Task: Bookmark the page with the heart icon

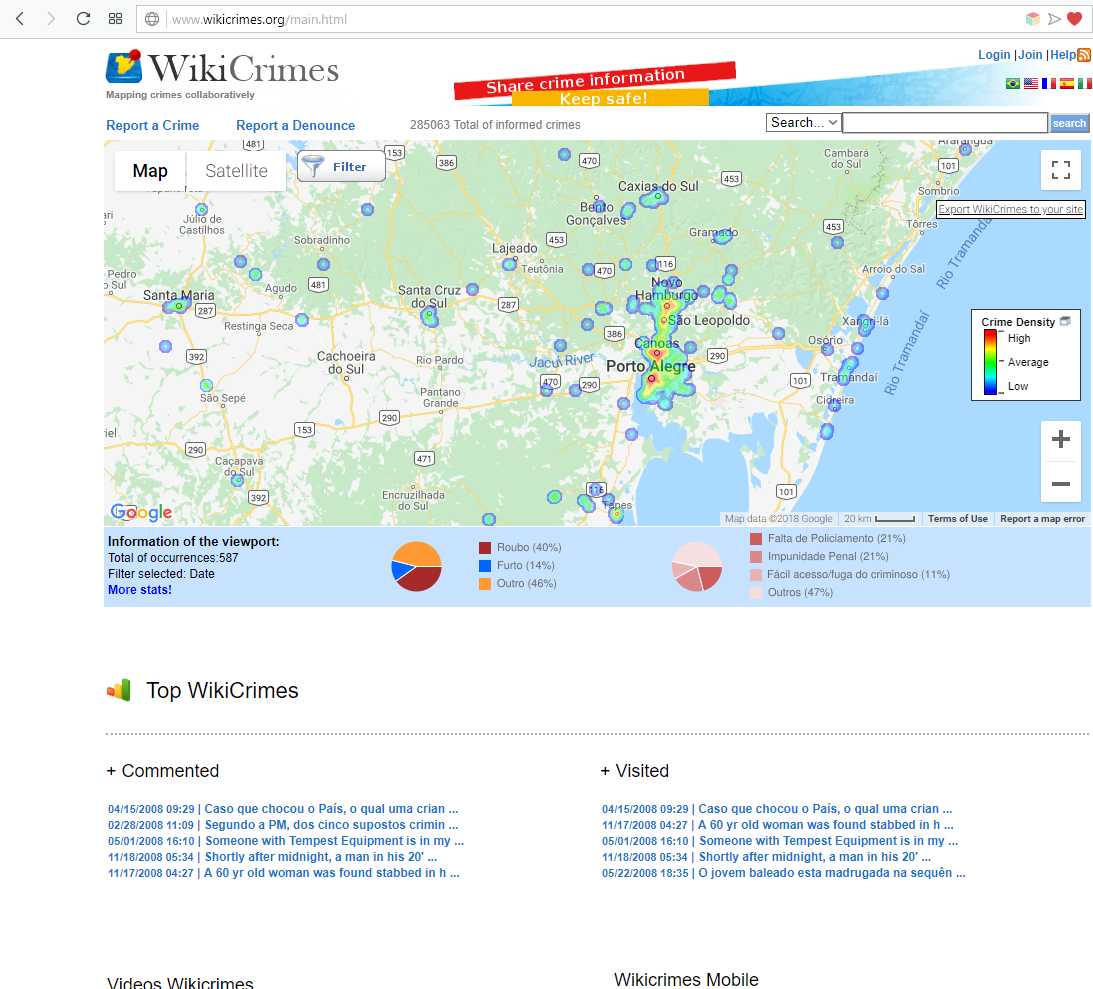Action: [x=1075, y=19]
